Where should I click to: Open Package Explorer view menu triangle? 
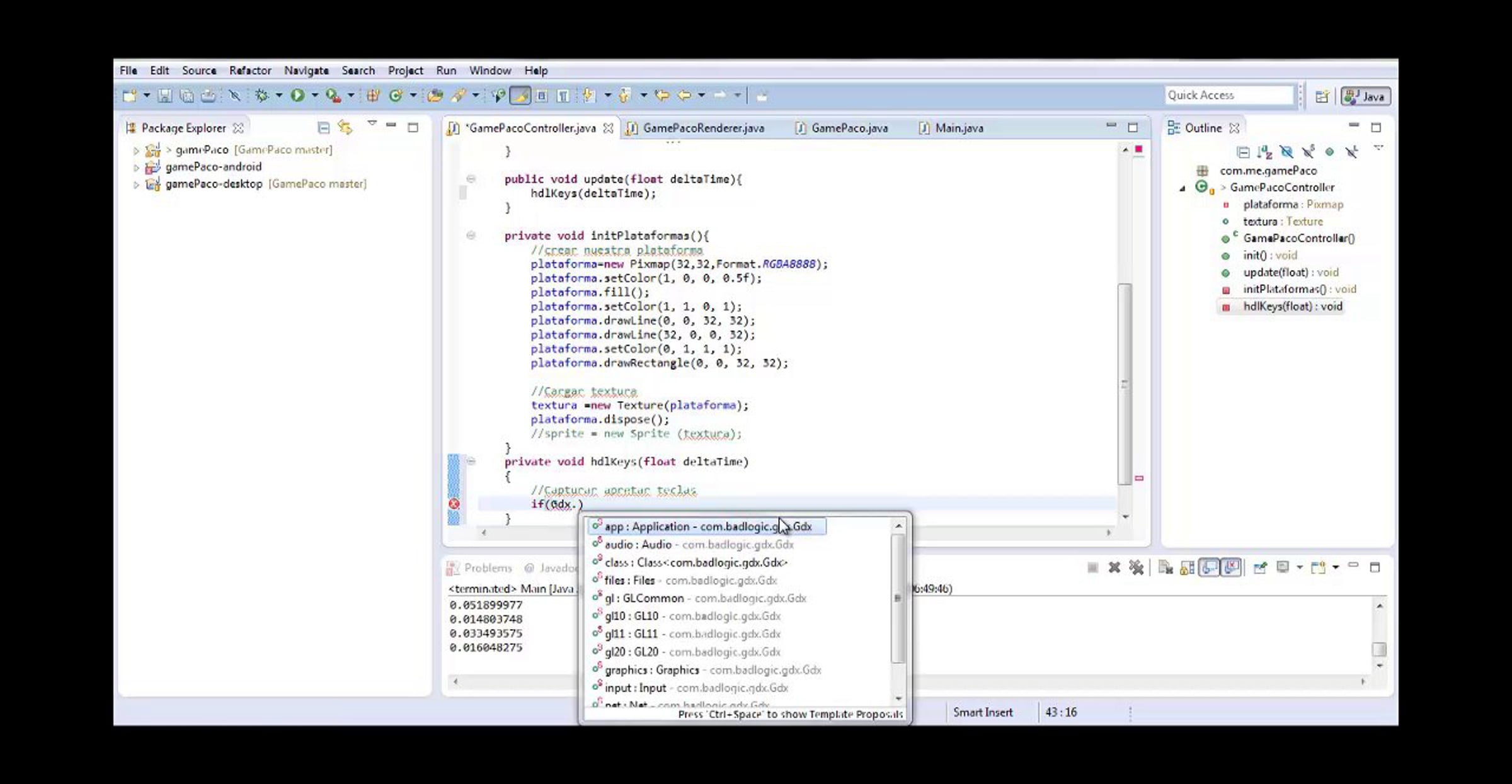372,123
